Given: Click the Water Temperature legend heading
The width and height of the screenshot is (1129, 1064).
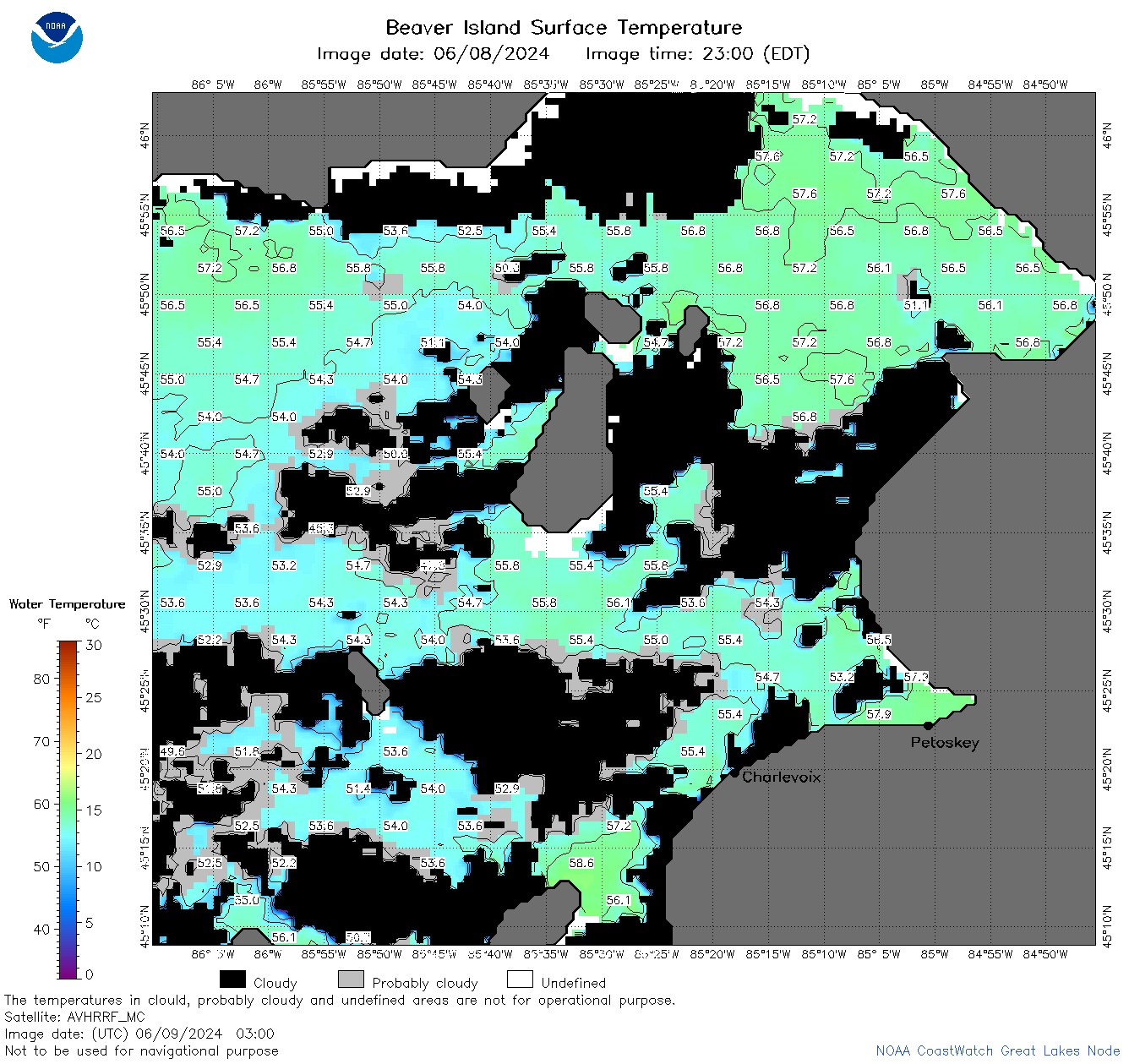Looking at the screenshot, I should (x=67, y=604).
